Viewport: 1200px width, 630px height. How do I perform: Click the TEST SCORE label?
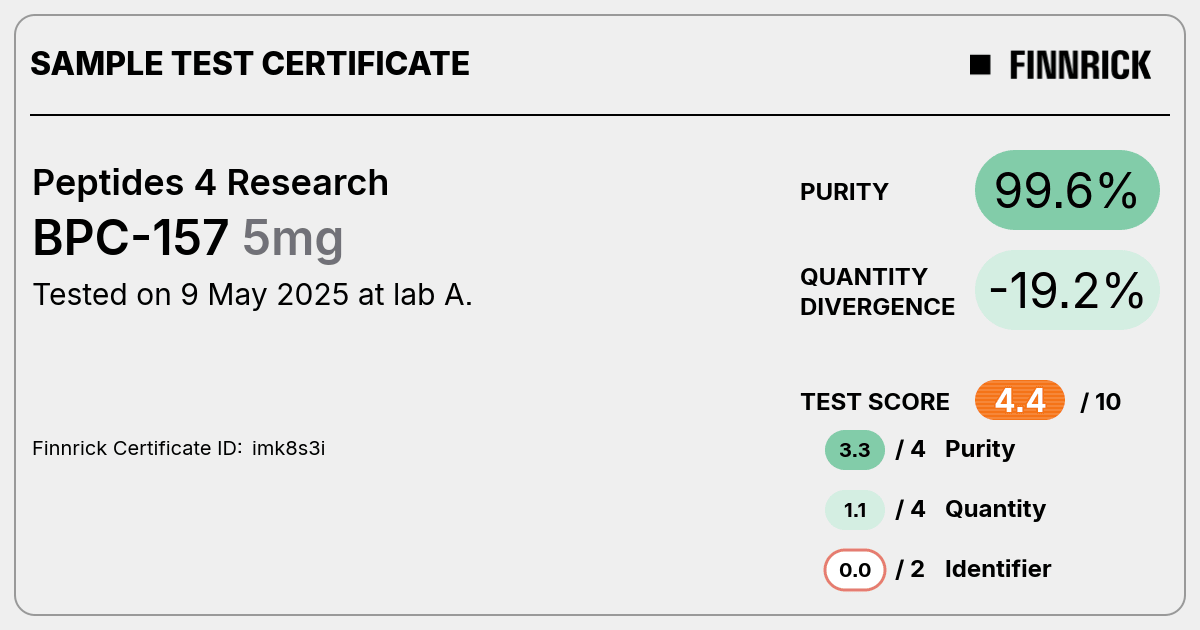(875, 402)
